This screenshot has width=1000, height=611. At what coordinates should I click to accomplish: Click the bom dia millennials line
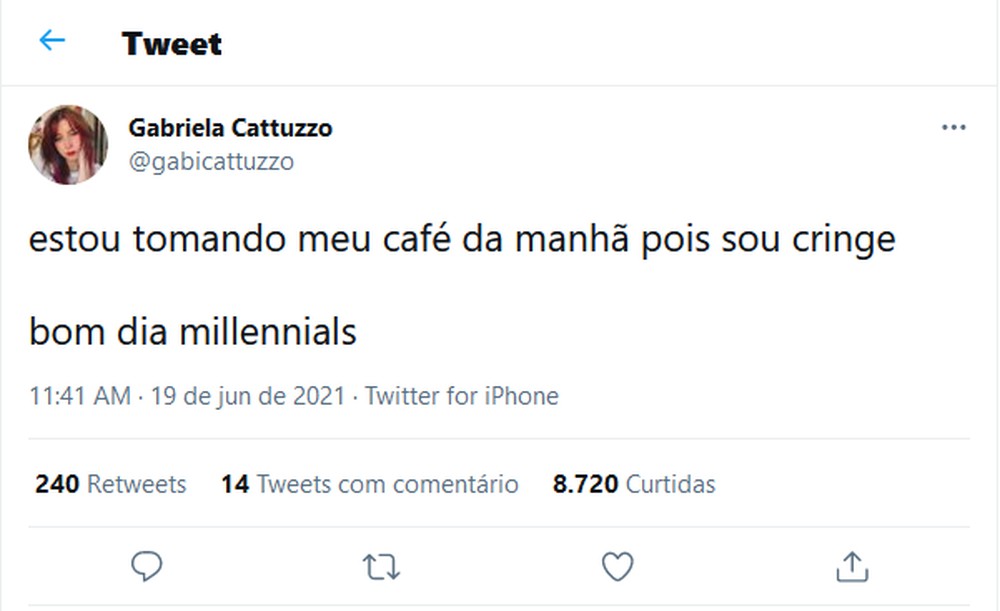point(193,331)
